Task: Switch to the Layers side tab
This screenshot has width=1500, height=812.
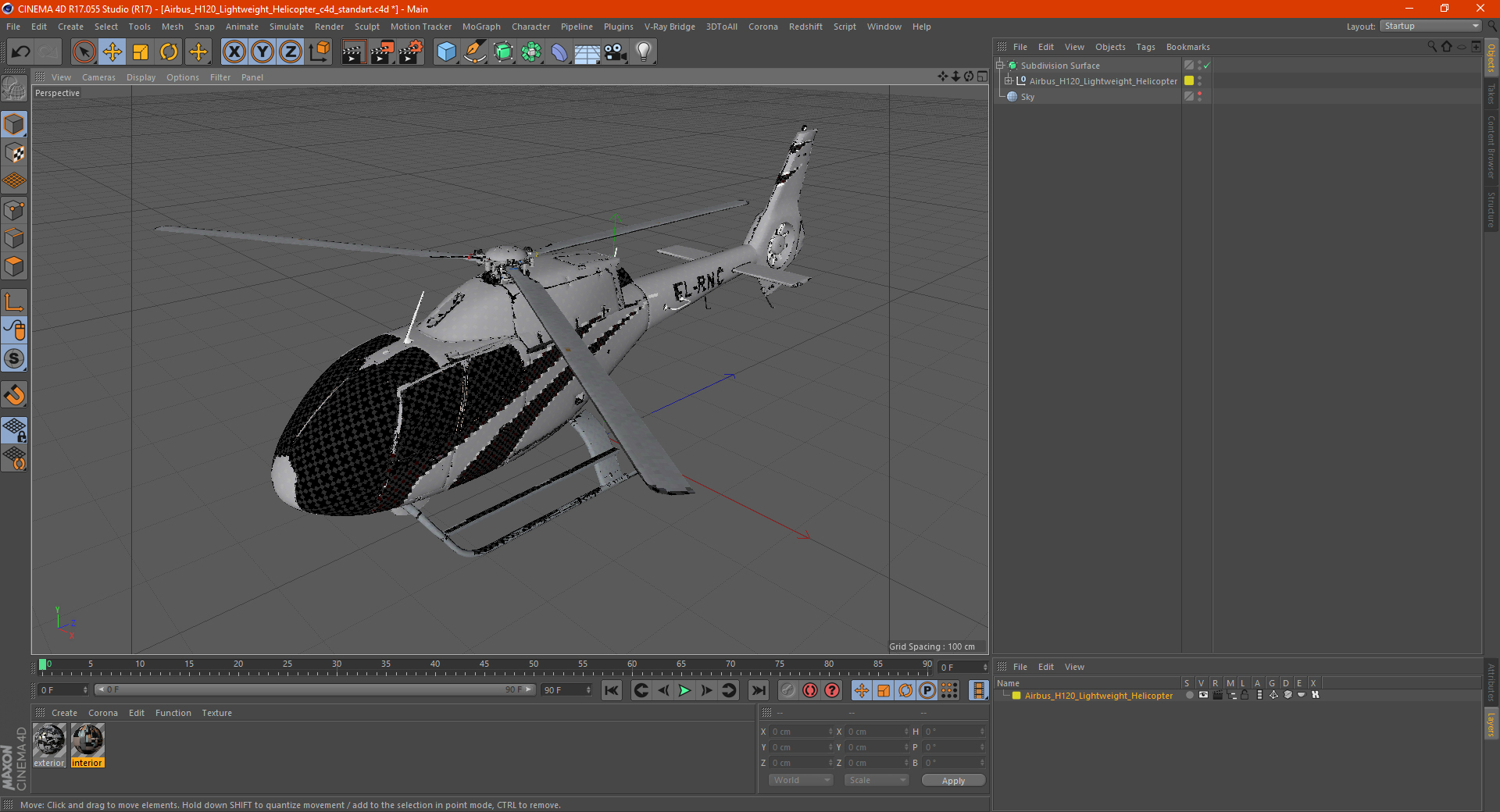Action: (1491, 724)
